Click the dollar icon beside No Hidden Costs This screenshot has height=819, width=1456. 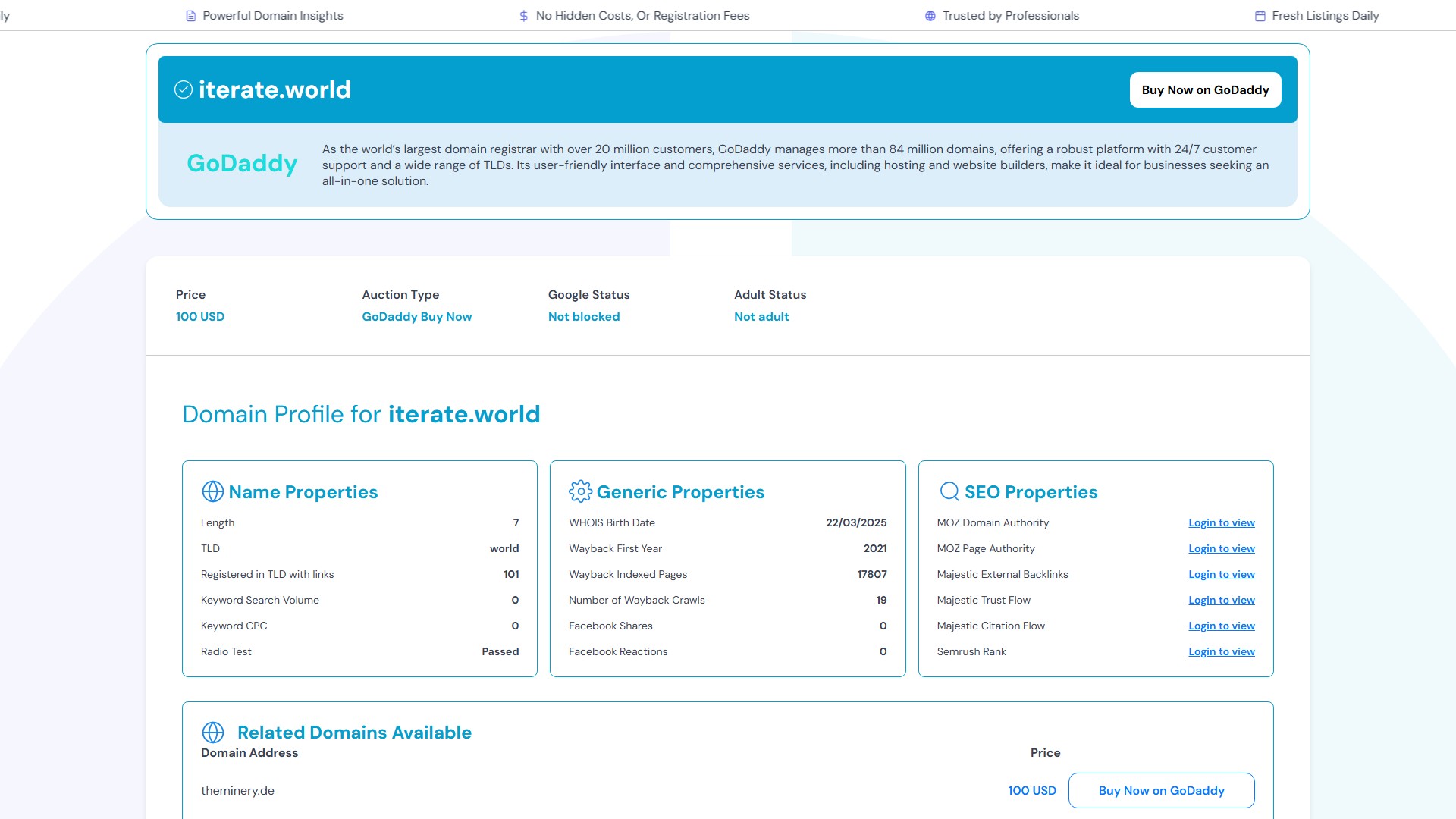(x=522, y=15)
